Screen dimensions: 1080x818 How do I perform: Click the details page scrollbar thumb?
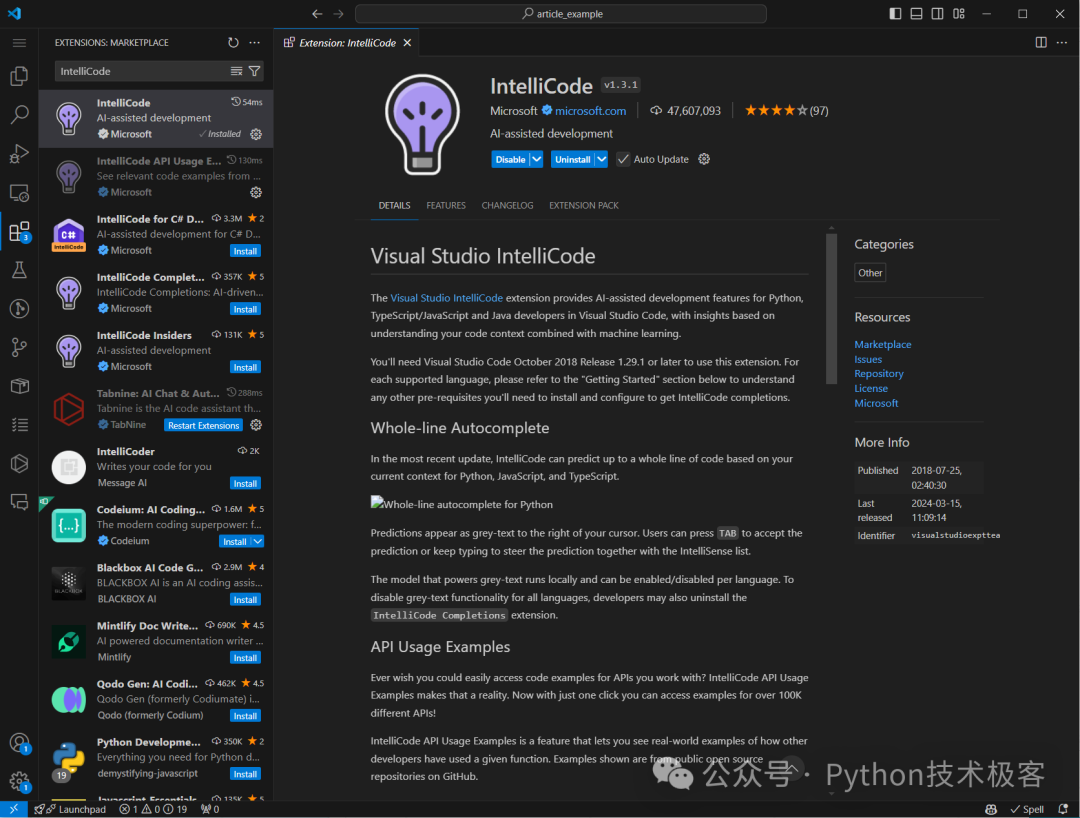[831, 308]
